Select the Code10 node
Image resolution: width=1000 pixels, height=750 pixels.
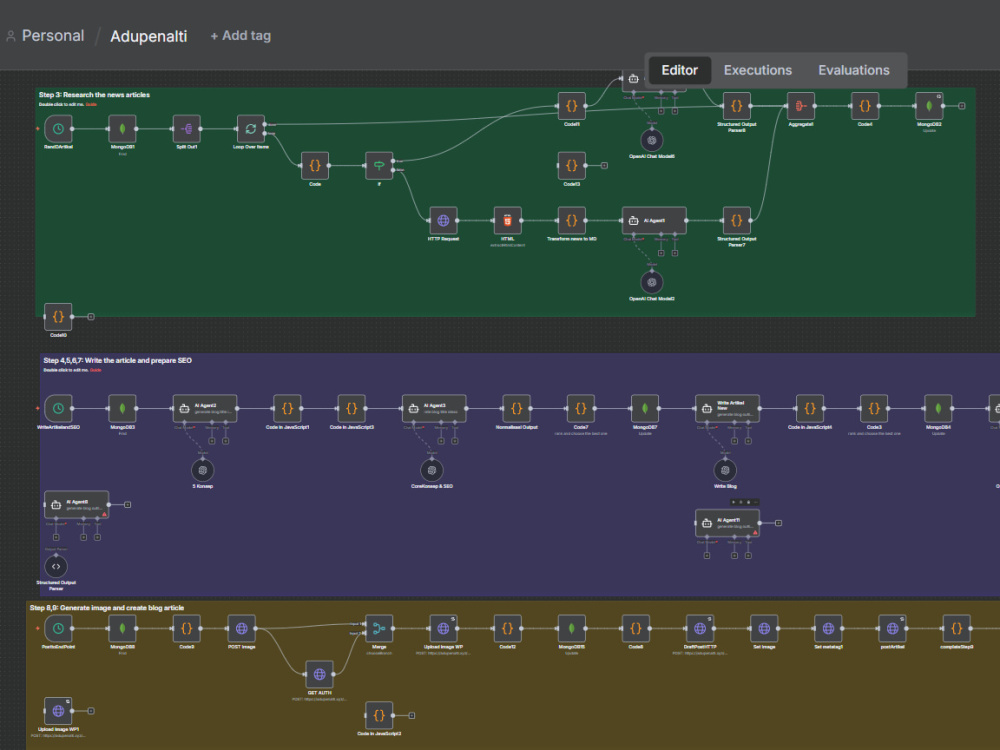pyautogui.click(x=58, y=317)
